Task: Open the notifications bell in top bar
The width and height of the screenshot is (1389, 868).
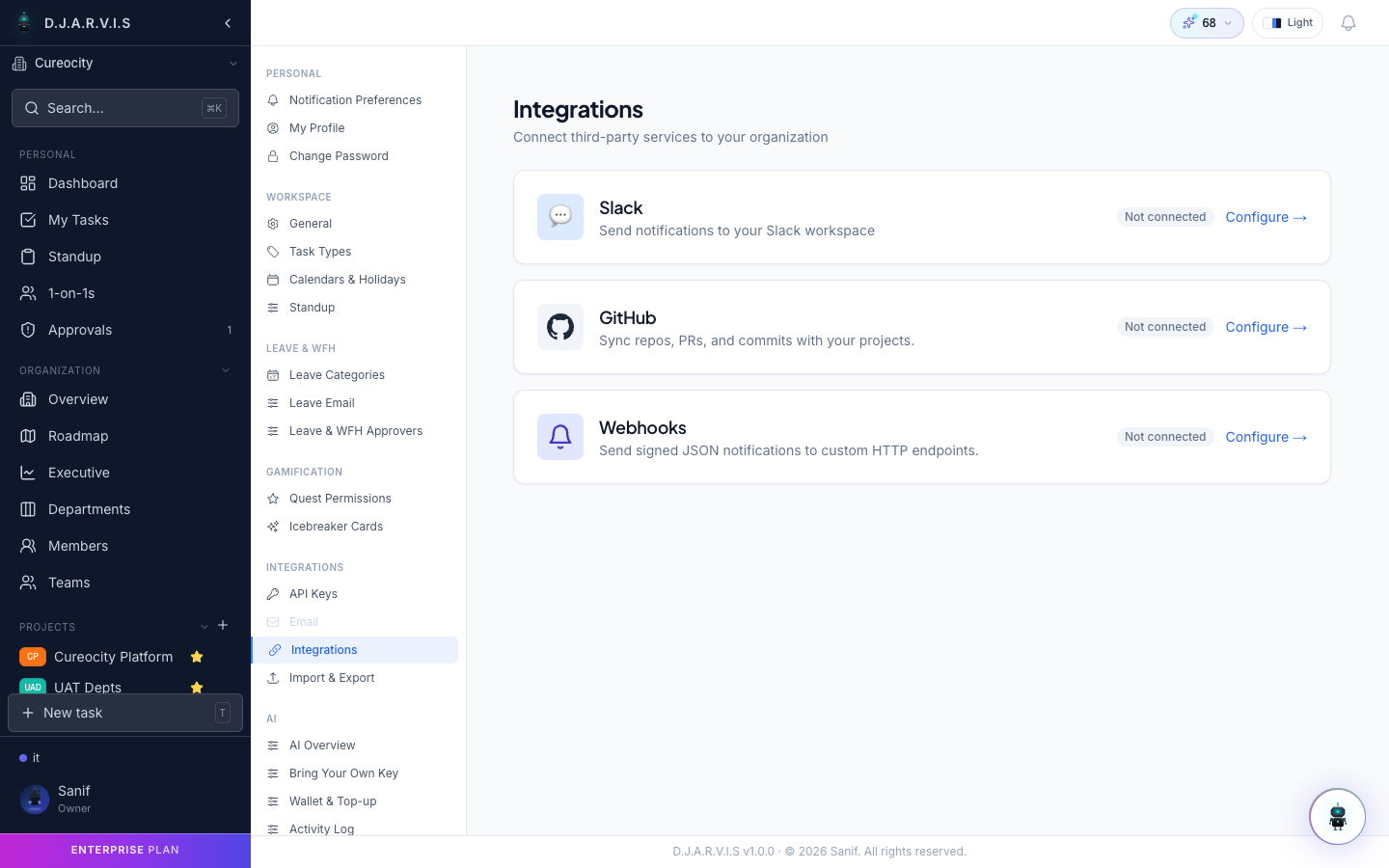Action: click(1348, 23)
